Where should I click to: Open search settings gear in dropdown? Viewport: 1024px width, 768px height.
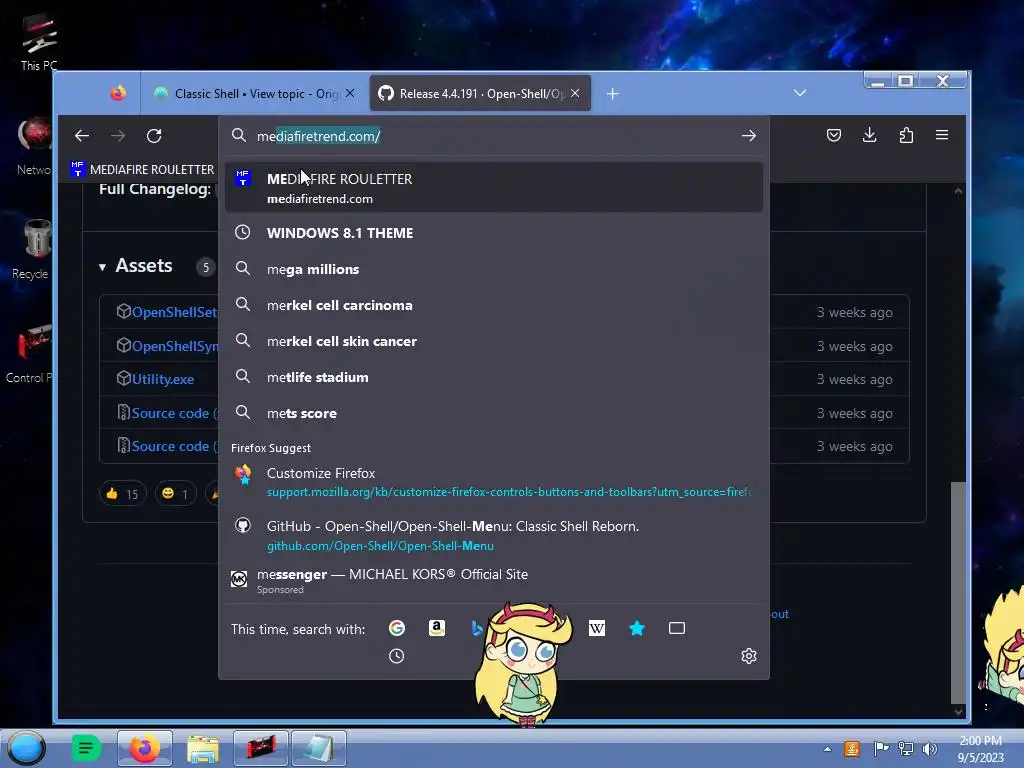[x=748, y=656]
